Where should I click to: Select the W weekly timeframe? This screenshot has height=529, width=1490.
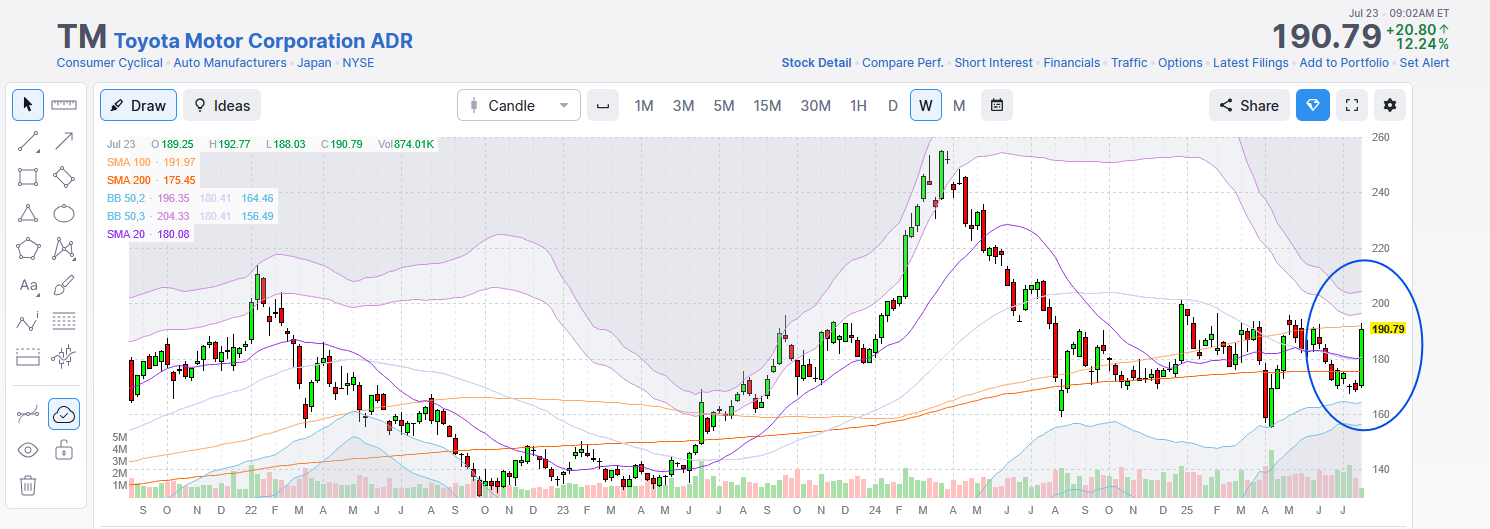click(926, 105)
